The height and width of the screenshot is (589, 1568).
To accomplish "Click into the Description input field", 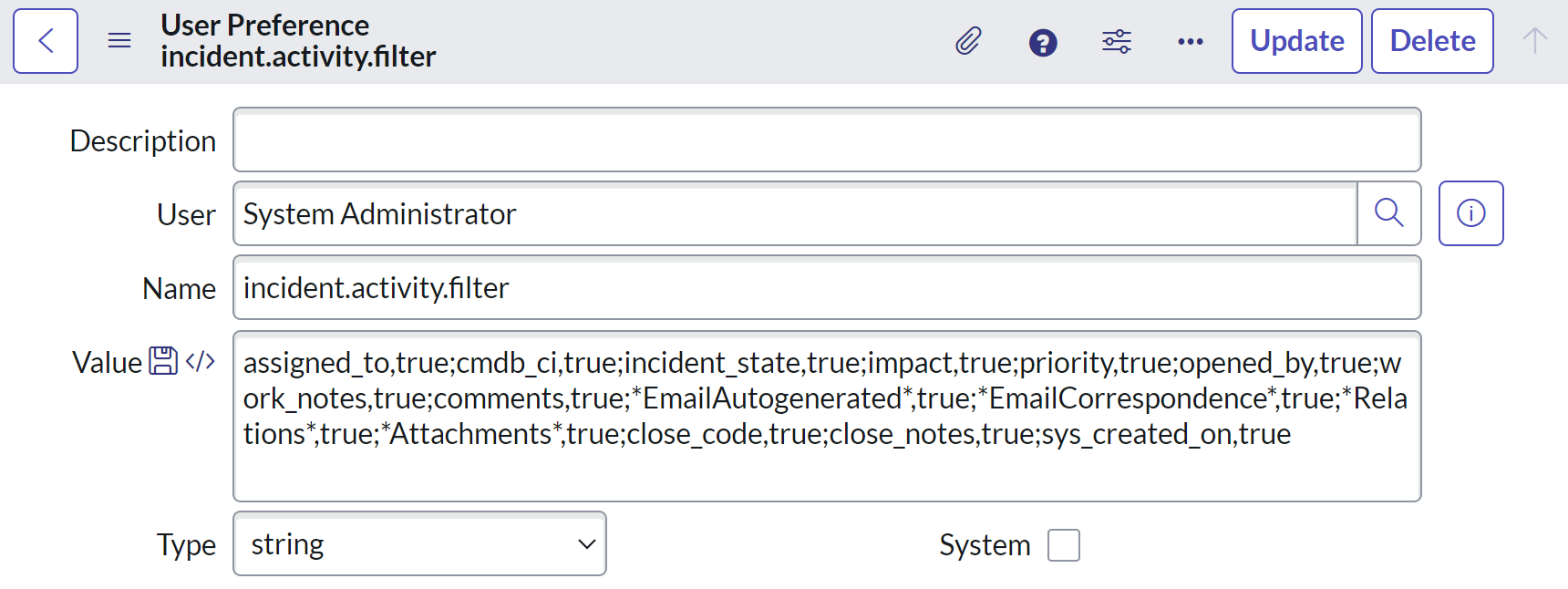I will pyautogui.click(x=826, y=139).
